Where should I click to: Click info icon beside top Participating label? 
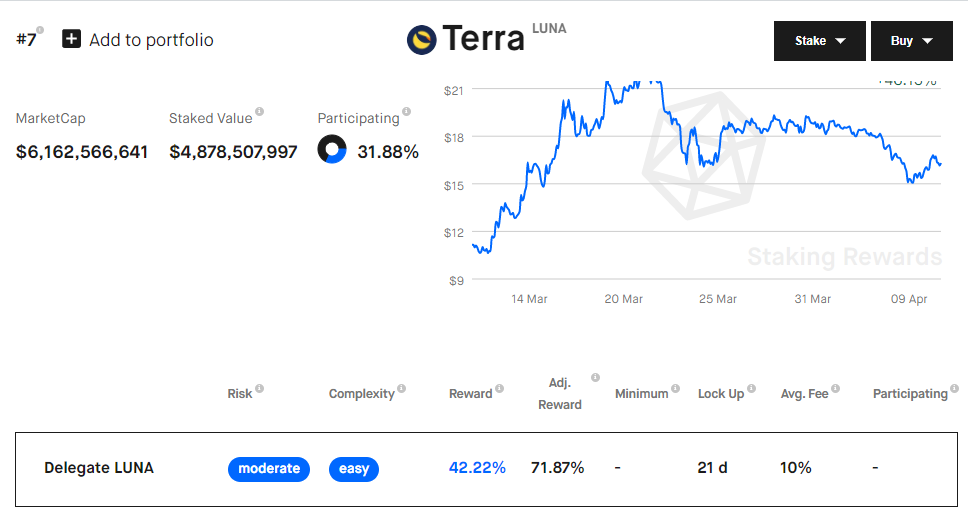tap(406, 112)
